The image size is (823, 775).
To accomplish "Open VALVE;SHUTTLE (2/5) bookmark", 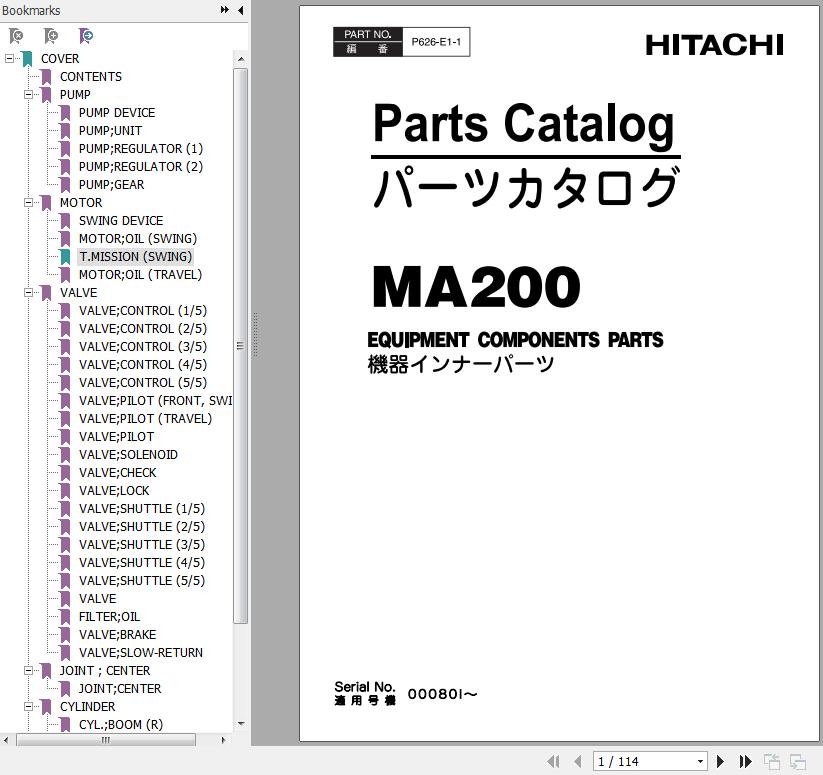I will 142,527.
